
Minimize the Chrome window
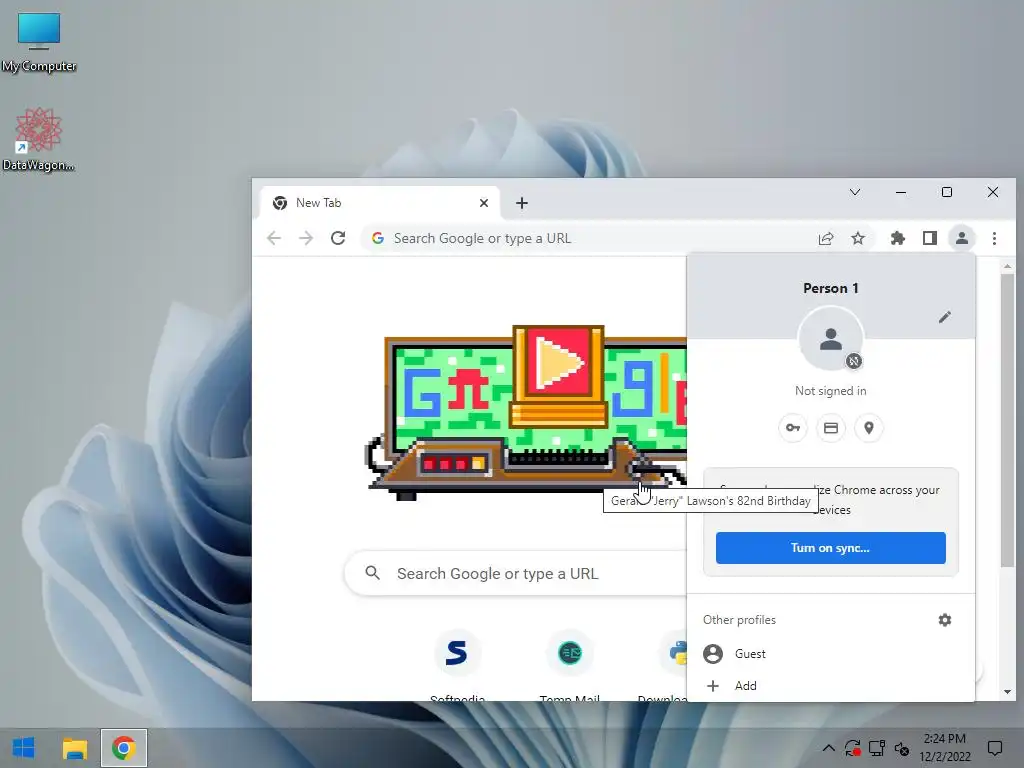point(901,192)
